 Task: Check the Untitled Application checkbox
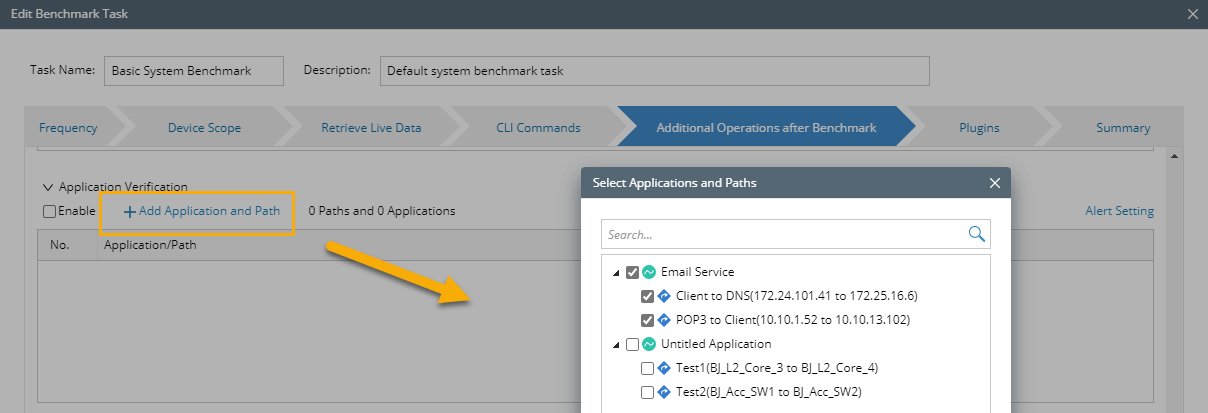(632, 344)
